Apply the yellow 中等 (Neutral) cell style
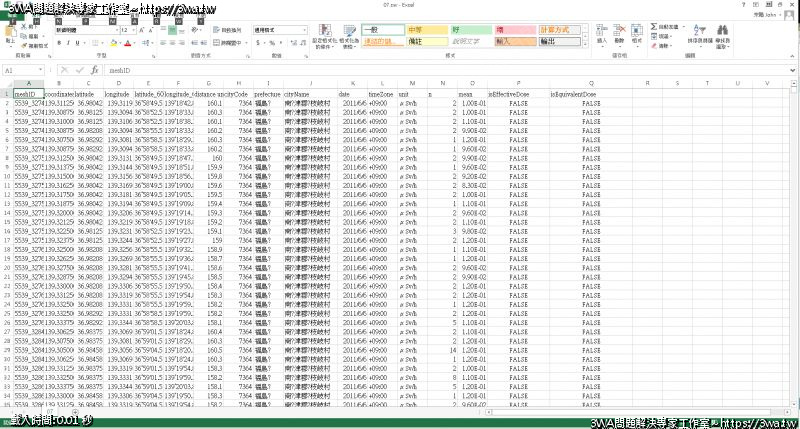Image resolution: width=800 pixels, height=429 pixels. coord(427,30)
